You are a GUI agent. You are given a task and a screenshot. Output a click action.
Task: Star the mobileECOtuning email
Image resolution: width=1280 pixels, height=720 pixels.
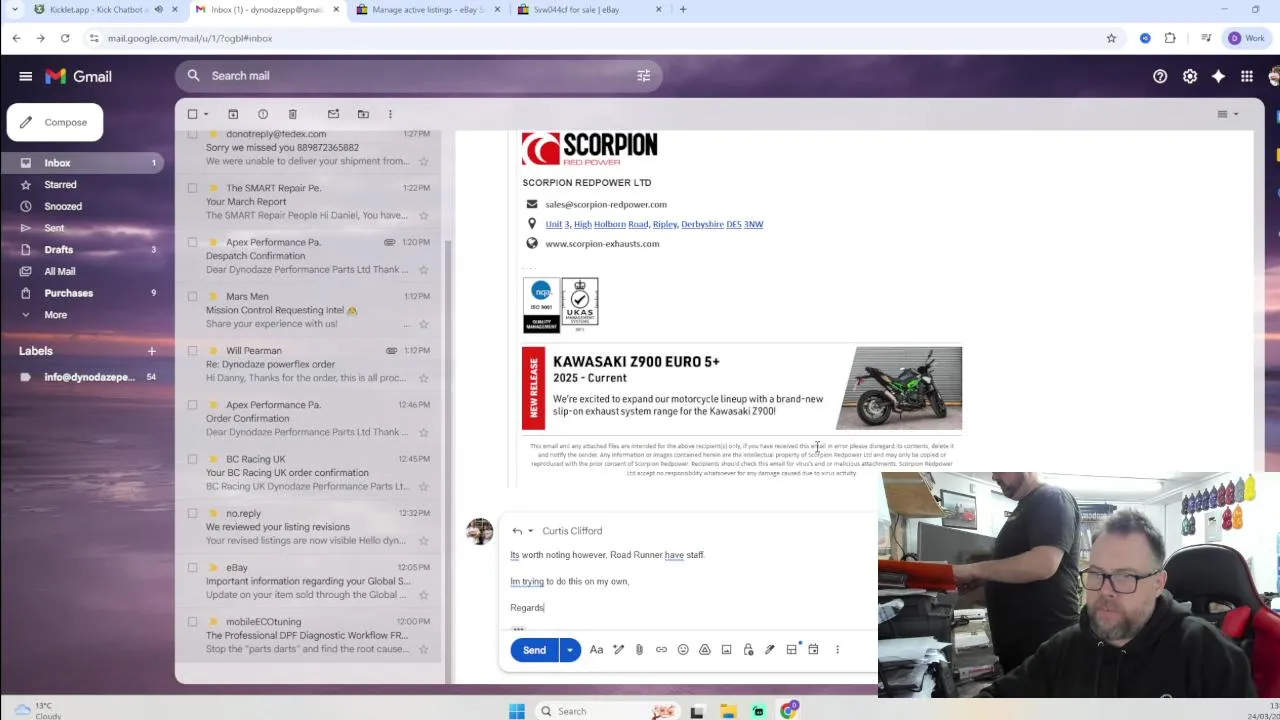pyautogui.click(x=424, y=649)
